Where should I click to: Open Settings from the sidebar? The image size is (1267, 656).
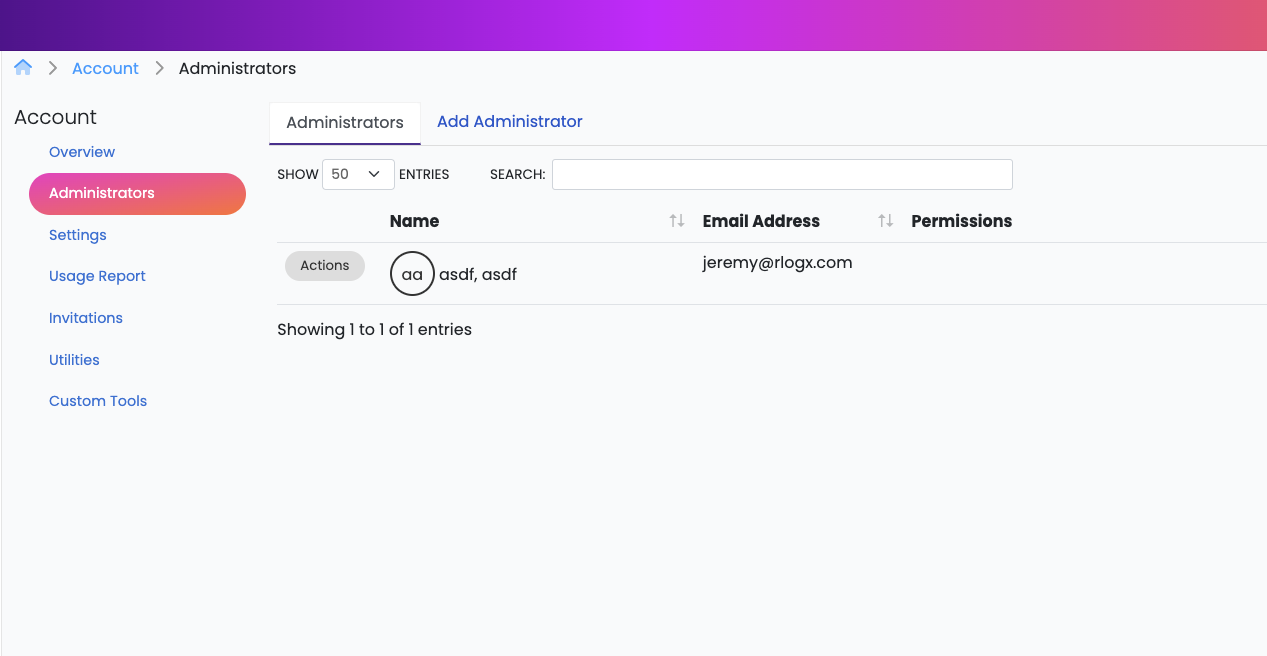click(x=78, y=235)
